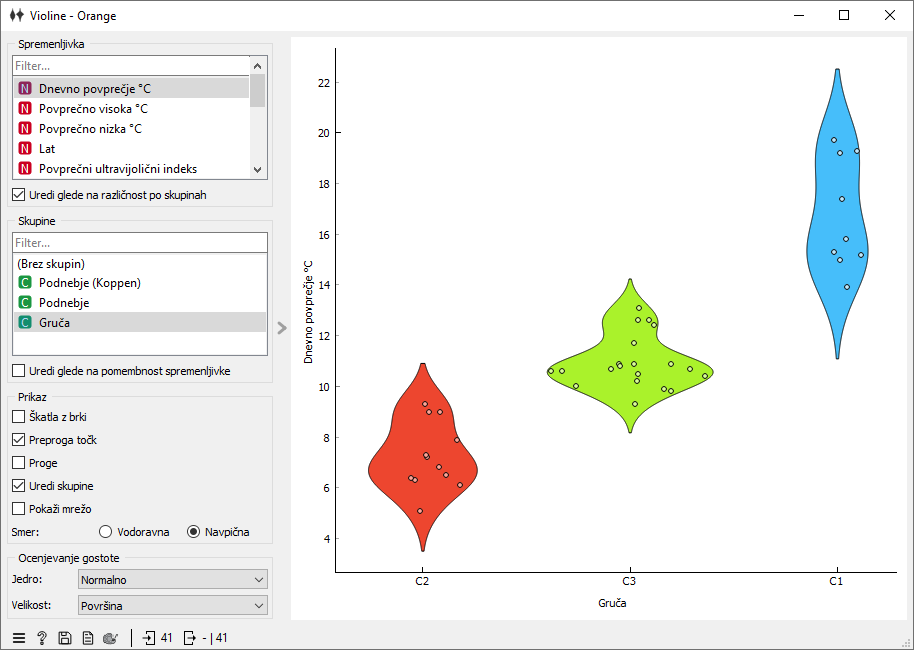Select variable Povprečni ultravijolični indeks
Screen dimensions: 914x650
click(x=132, y=168)
